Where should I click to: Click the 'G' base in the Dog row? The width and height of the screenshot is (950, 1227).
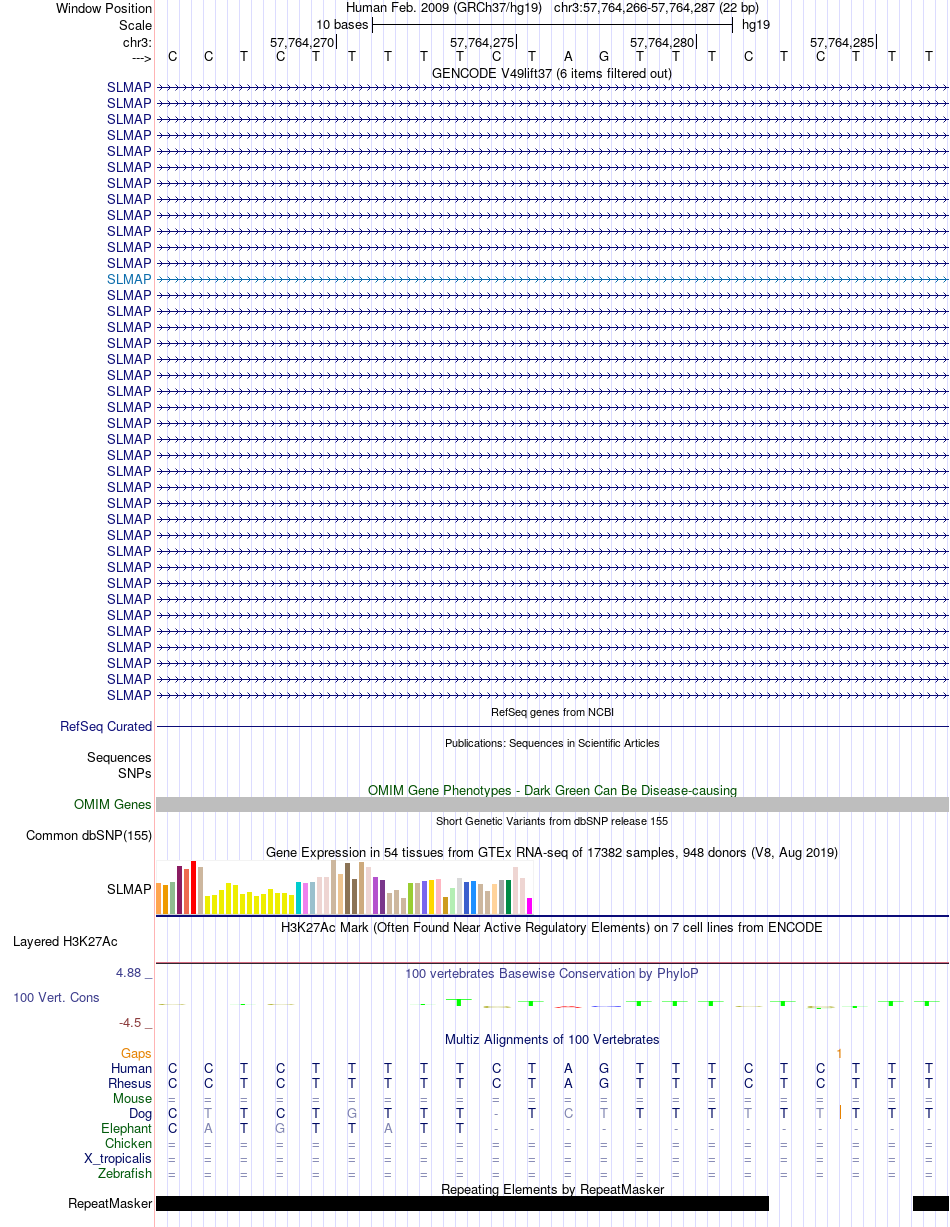pos(352,1114)
